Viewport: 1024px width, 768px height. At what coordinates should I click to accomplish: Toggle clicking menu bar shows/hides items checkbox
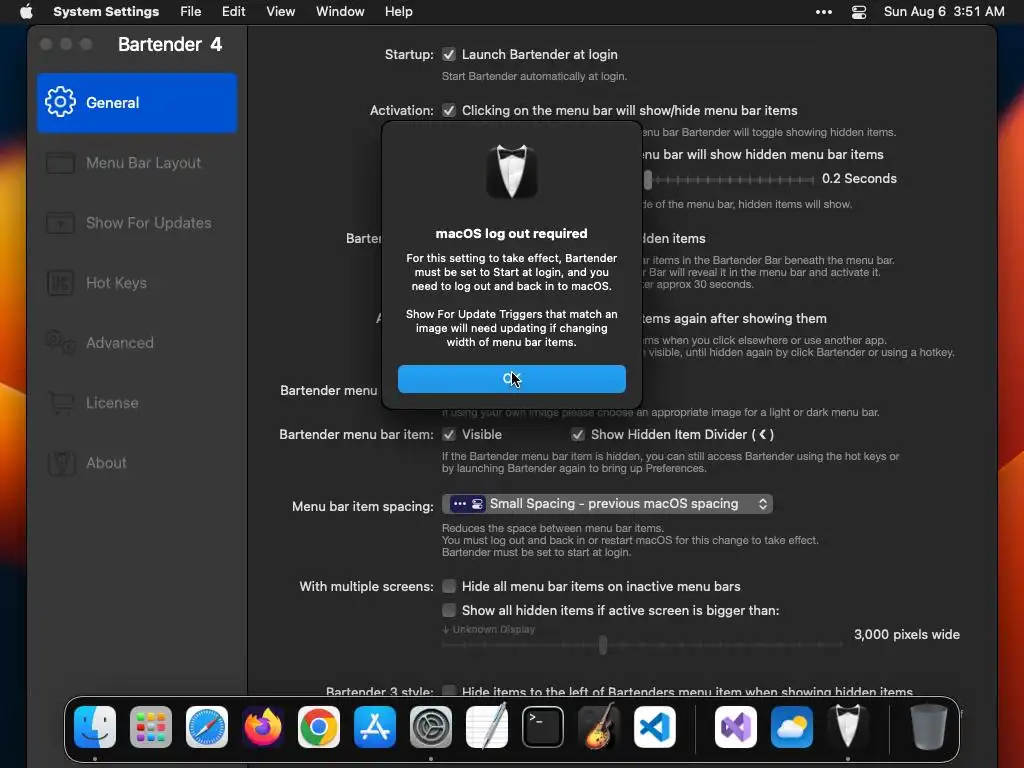coord(449,110)
